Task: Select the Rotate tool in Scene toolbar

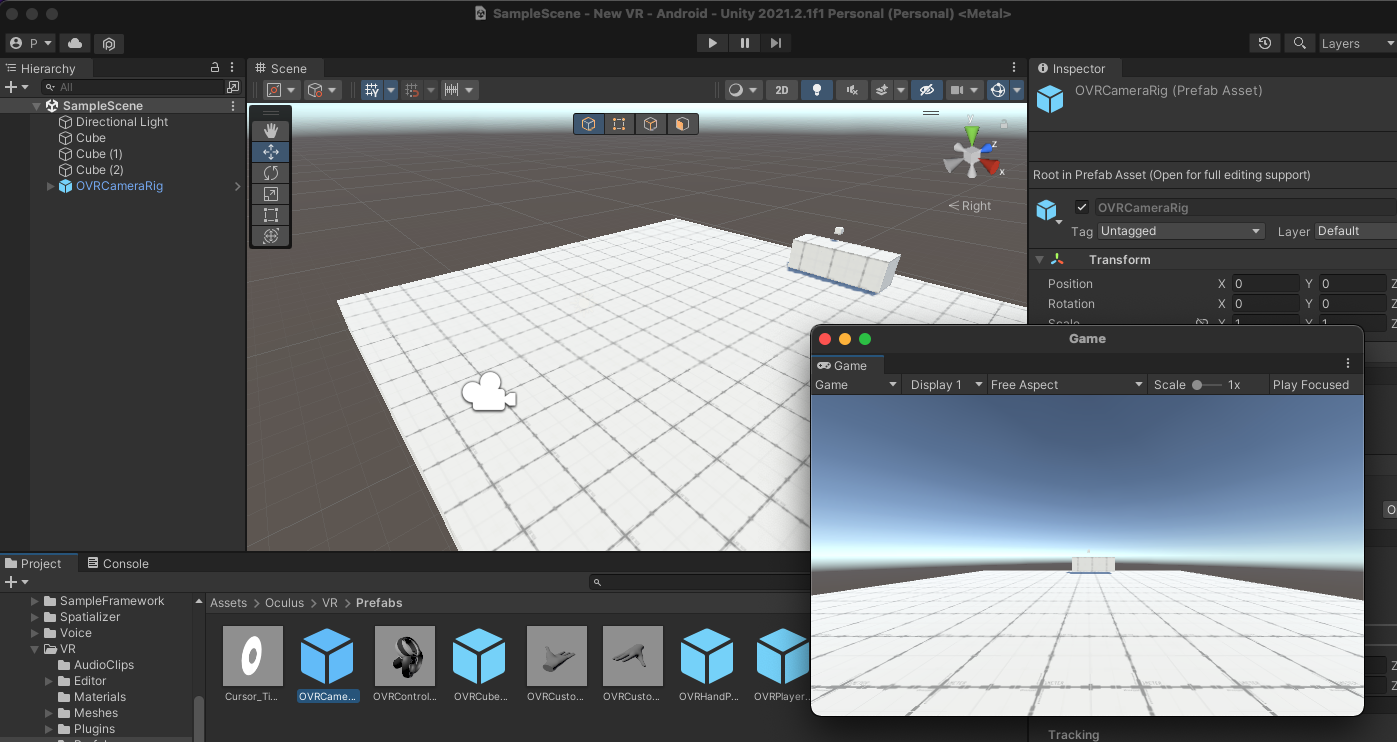Action: [270, 173]
